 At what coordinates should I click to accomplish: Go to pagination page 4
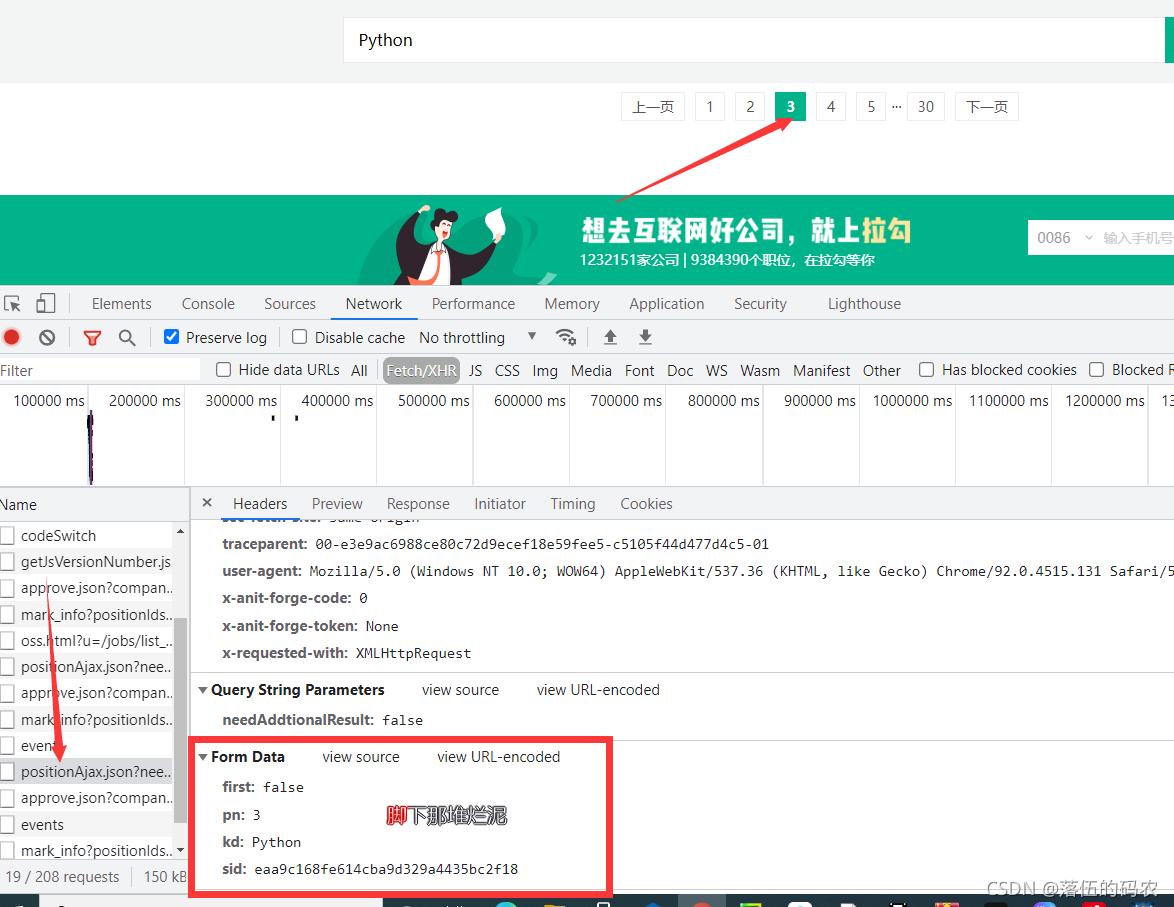[x=830, y=106]
